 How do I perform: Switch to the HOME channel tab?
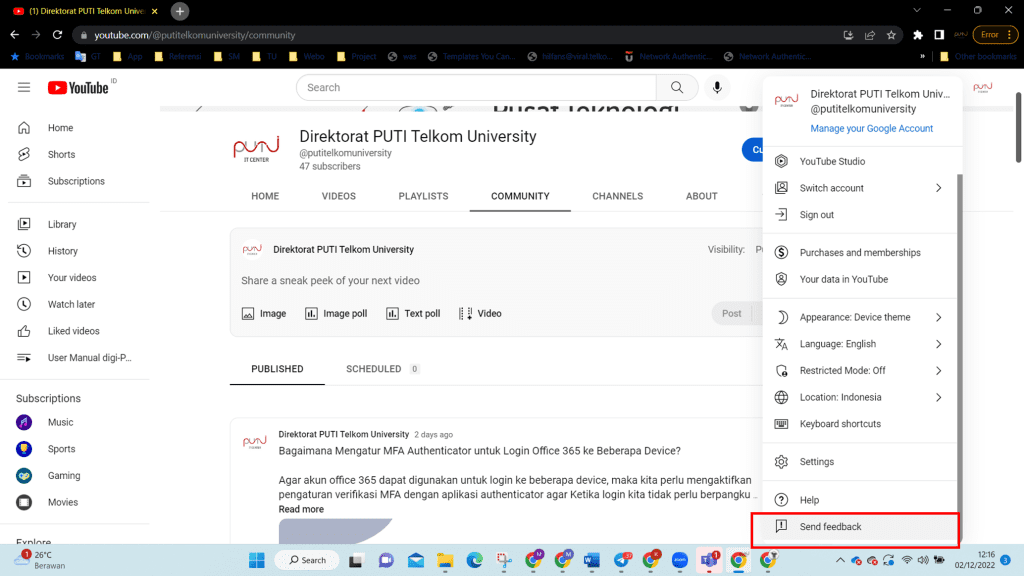coord(265,196)
